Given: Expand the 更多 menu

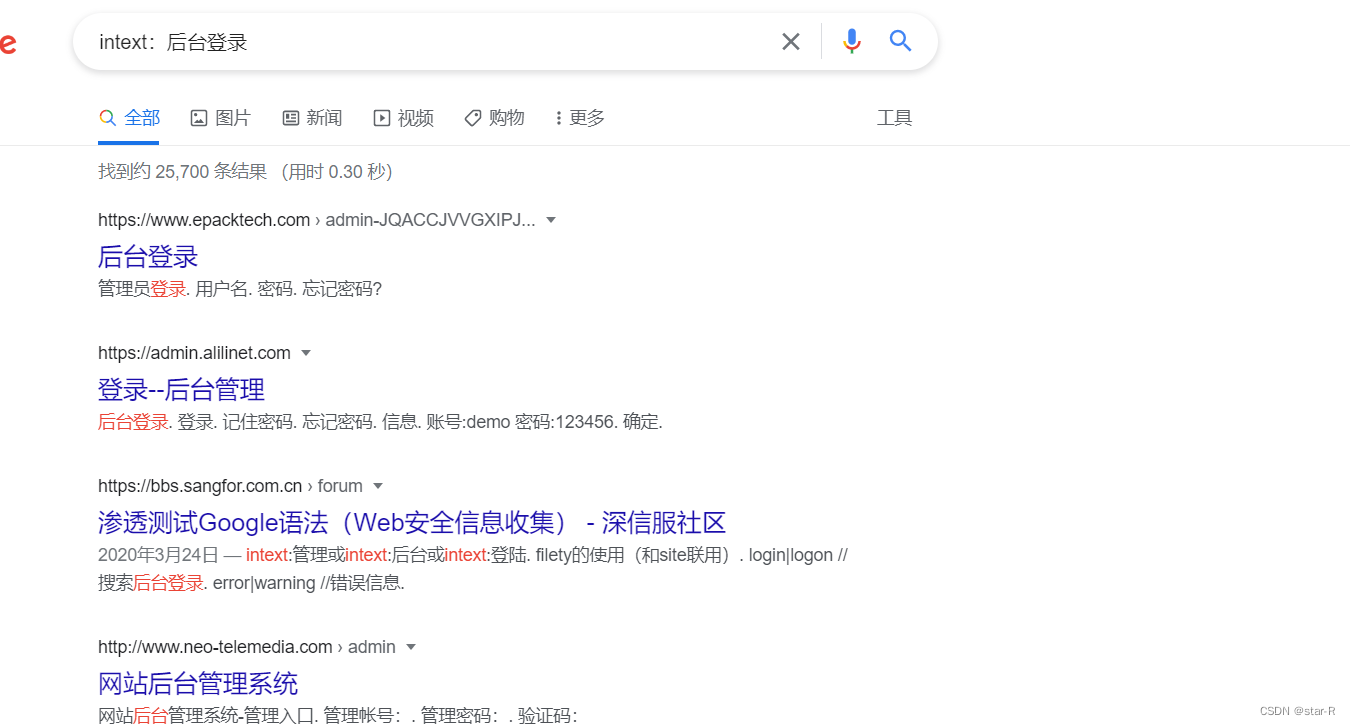Looking at the screenshot, I should [x=580, y=118].
